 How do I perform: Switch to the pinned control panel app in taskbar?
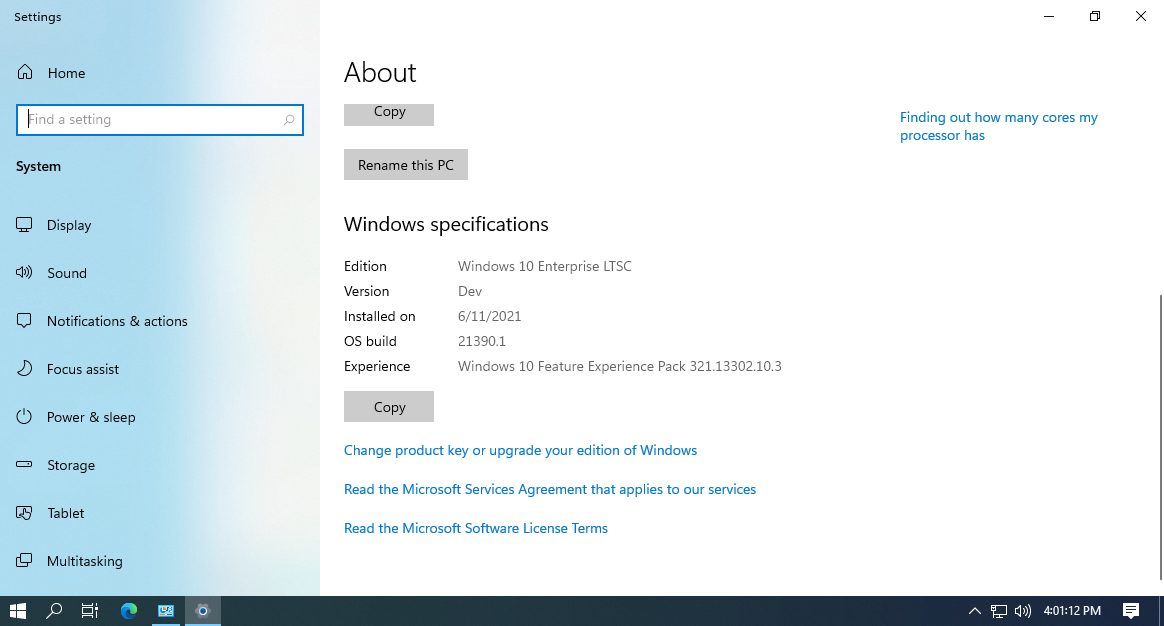pos(166,610)
